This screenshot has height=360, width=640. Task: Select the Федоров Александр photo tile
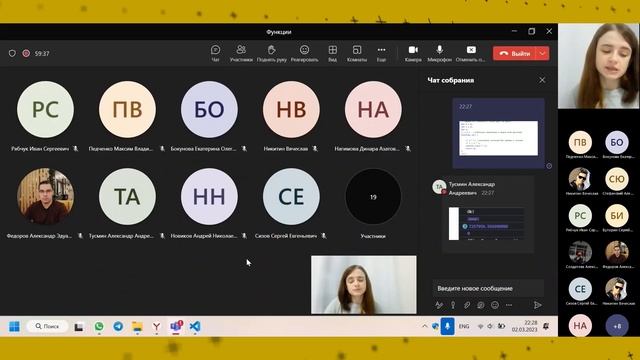(45, 196)
